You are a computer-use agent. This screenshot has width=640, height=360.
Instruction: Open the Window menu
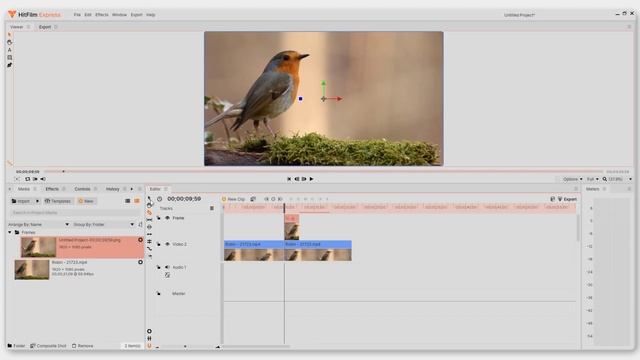[x=119, y=15]
